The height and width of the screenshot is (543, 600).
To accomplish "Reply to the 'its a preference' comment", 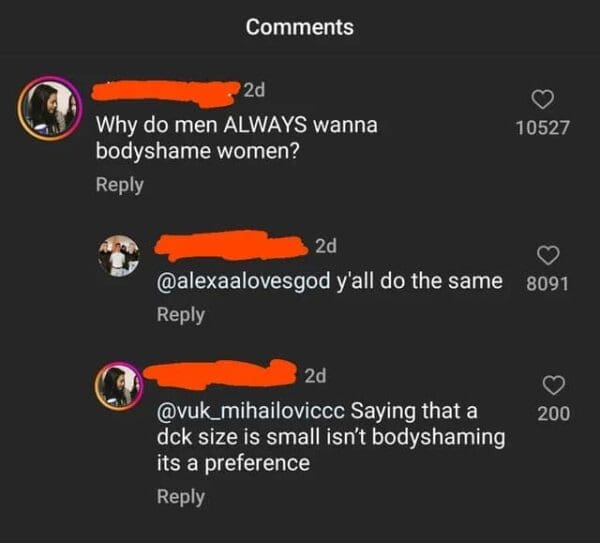I will pyautogui.click(x=181, y=496).
